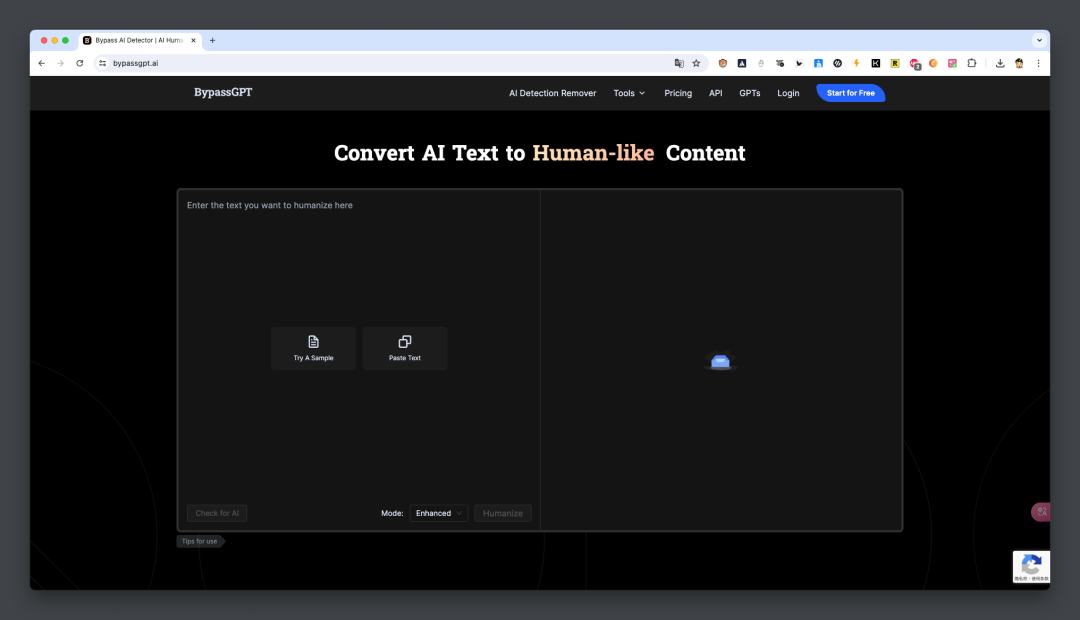The height and width of the screenshot is (620, 1080).
Task: Open the API nav link
Action: click(716, 93)
